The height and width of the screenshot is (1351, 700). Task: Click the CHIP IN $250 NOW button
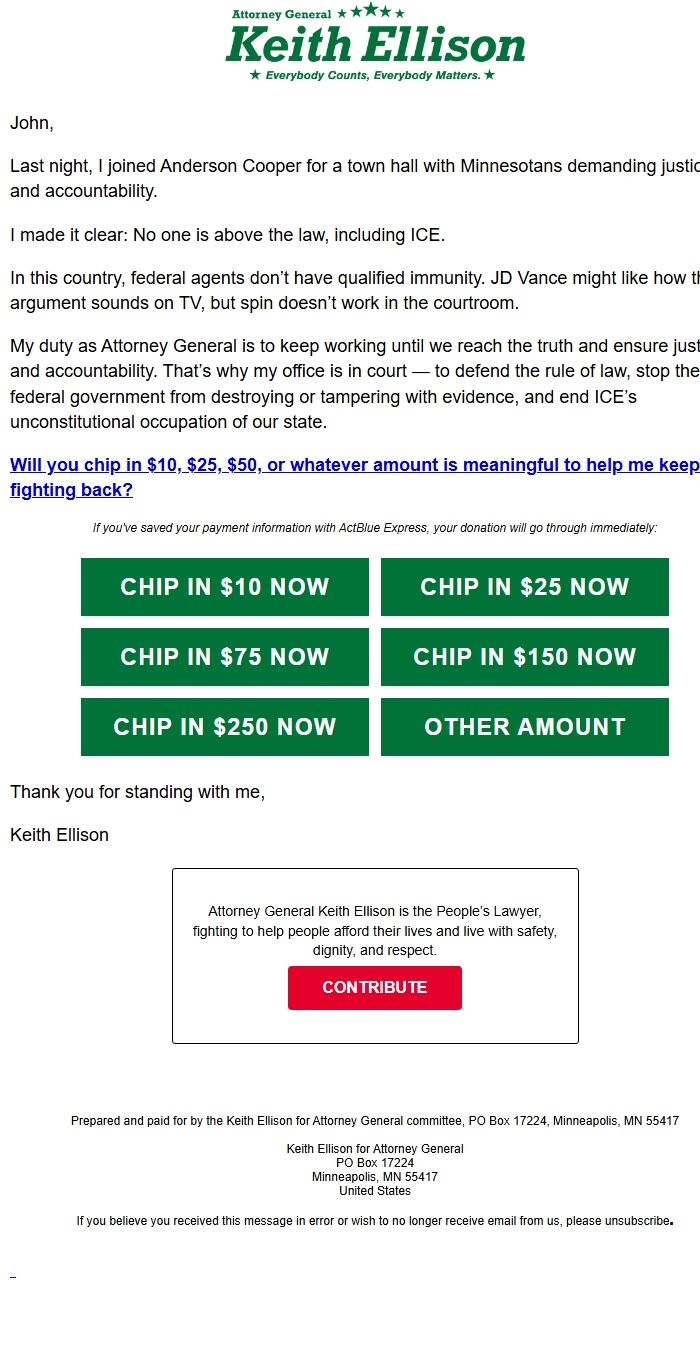(x=224, y=726)
